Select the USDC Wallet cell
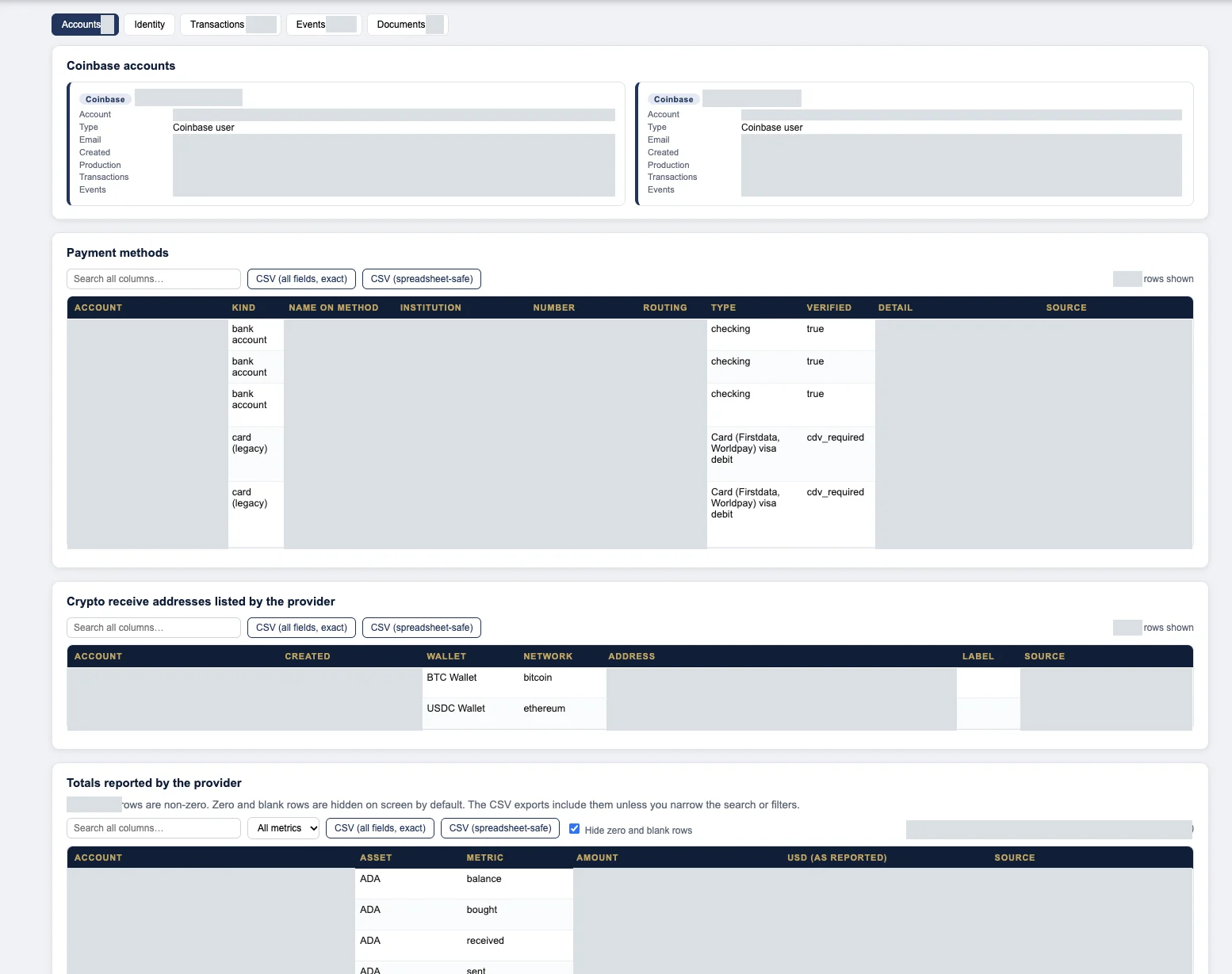 click(x=456, y=709)
